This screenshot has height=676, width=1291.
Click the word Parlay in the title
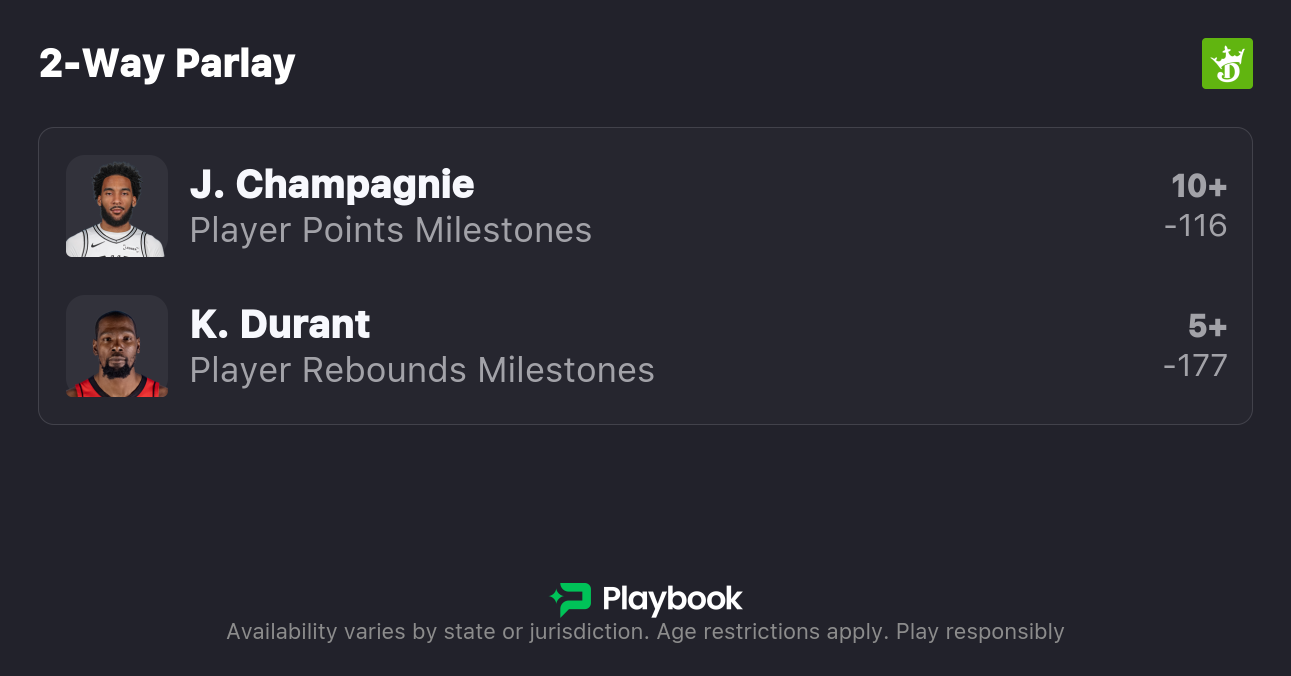click(235, 64)
